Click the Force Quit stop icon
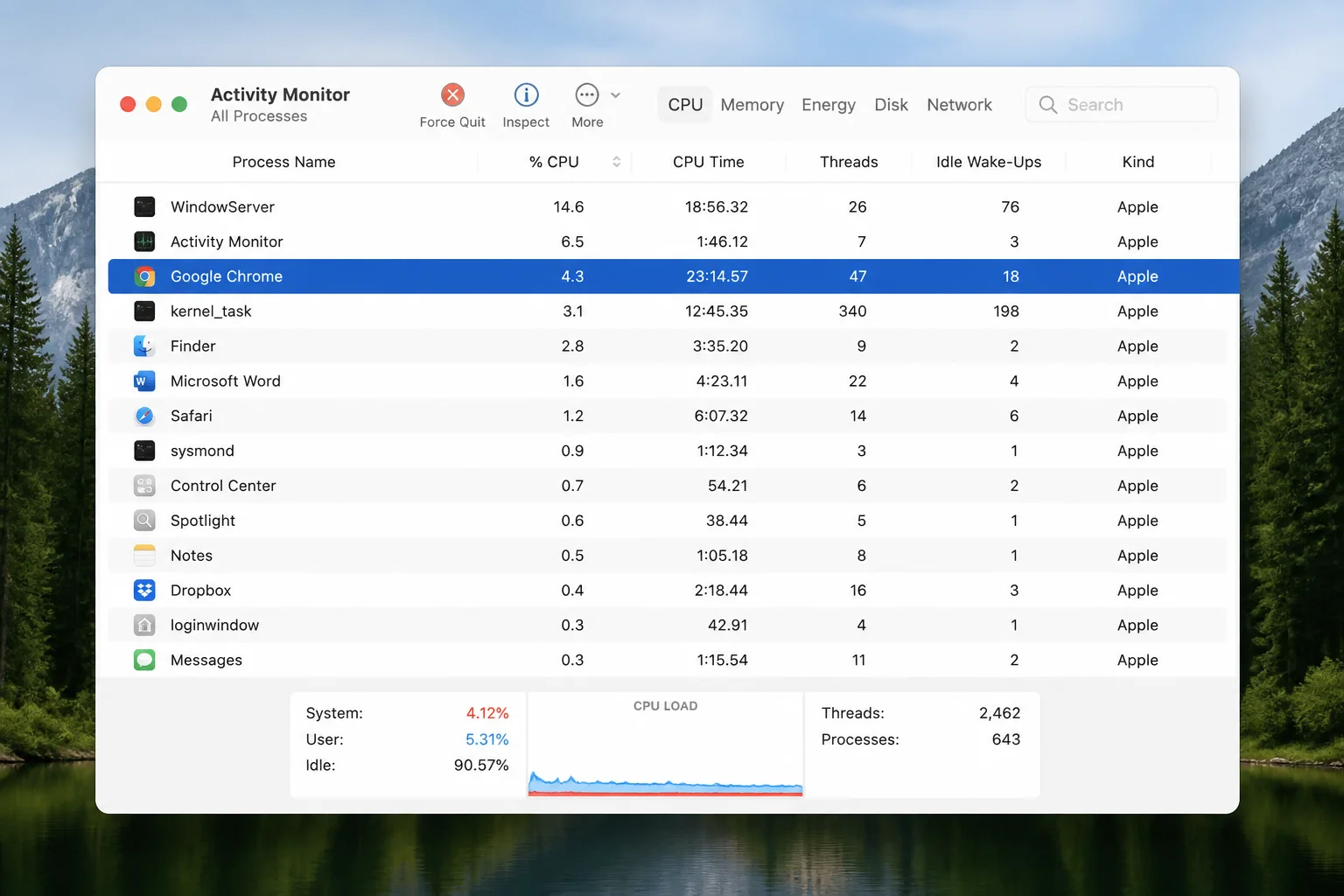 pyautogui.click(x=452, y=94)
